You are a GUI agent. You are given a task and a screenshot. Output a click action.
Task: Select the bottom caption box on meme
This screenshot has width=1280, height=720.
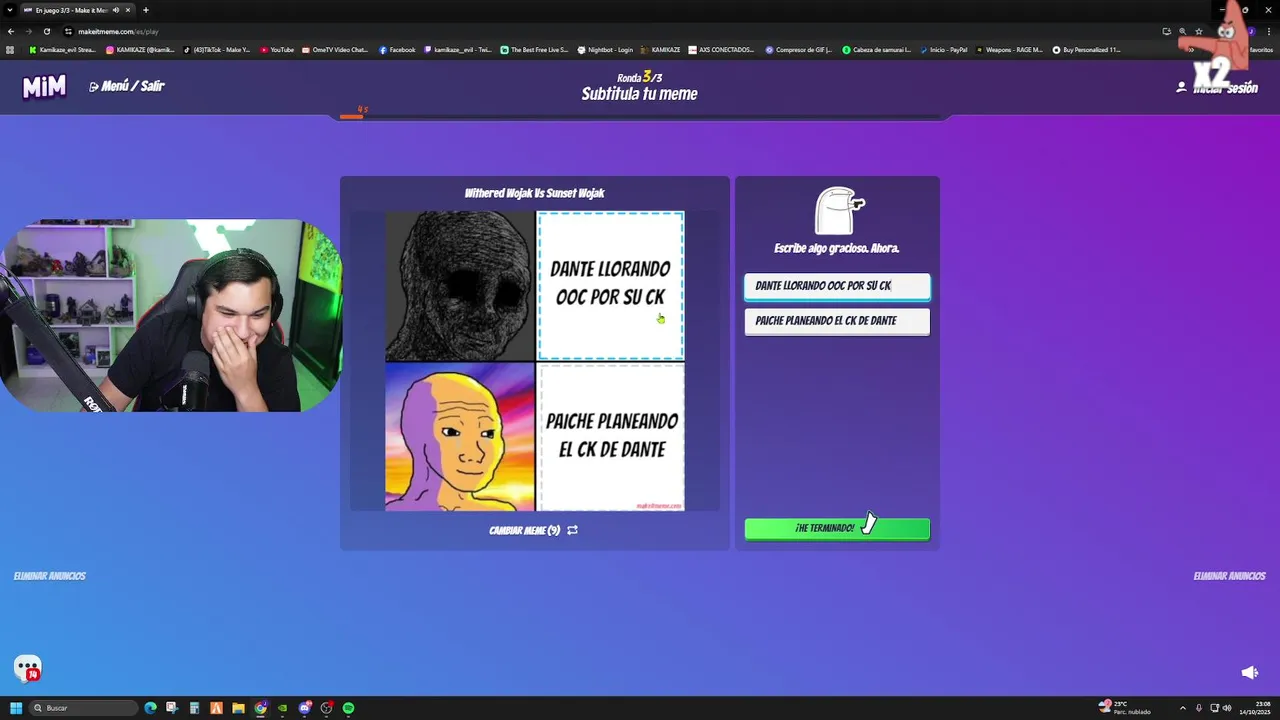point(611,436)
